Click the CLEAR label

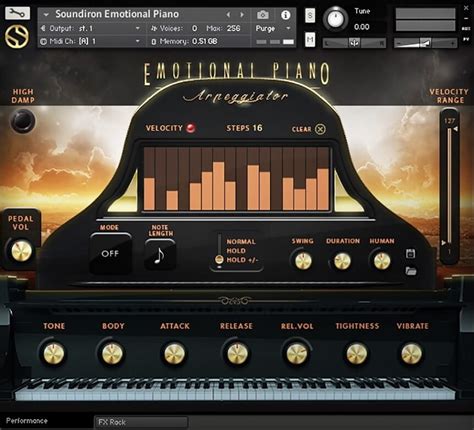pos(301,129)
